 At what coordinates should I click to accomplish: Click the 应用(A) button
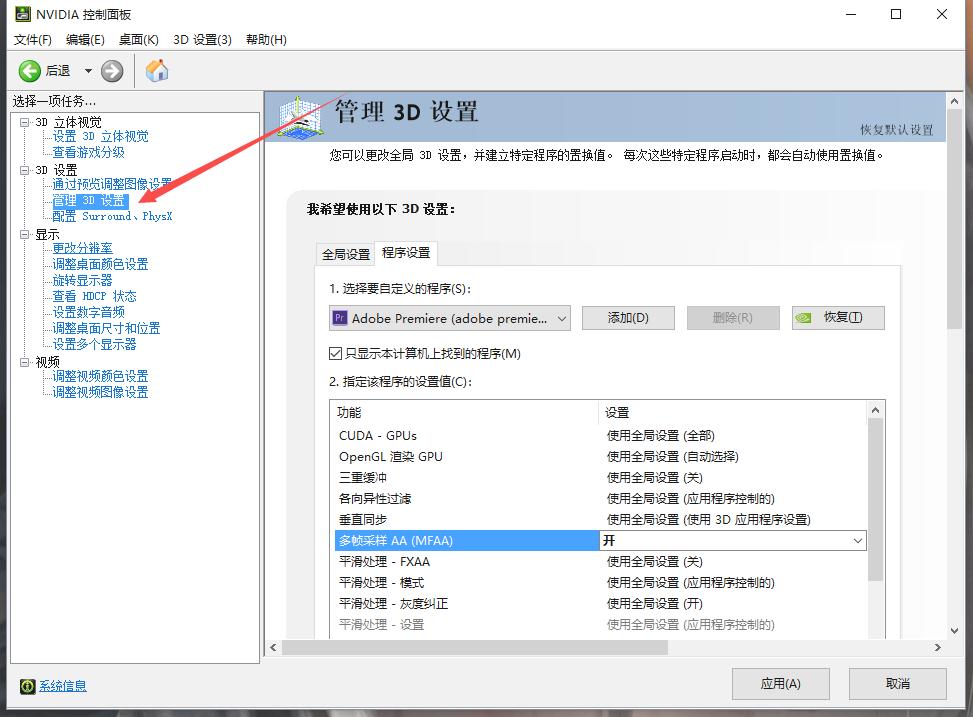781,684
